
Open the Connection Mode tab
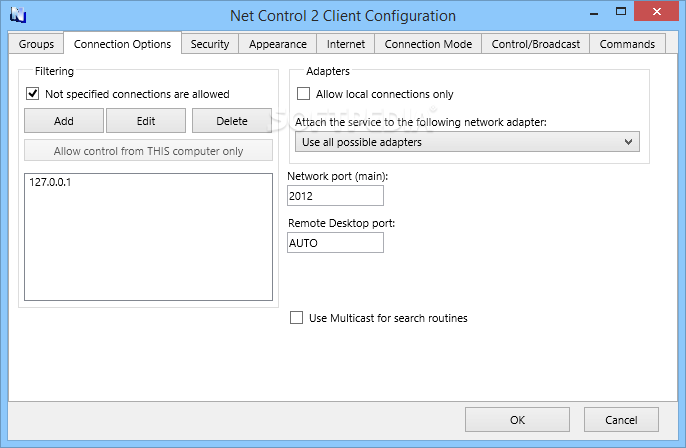click(428, 44)
